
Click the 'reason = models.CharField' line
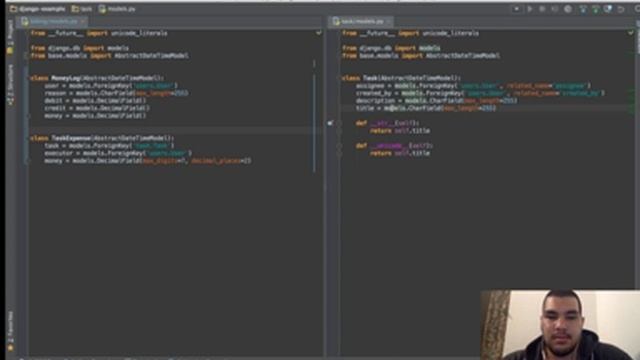click(116, 93)
